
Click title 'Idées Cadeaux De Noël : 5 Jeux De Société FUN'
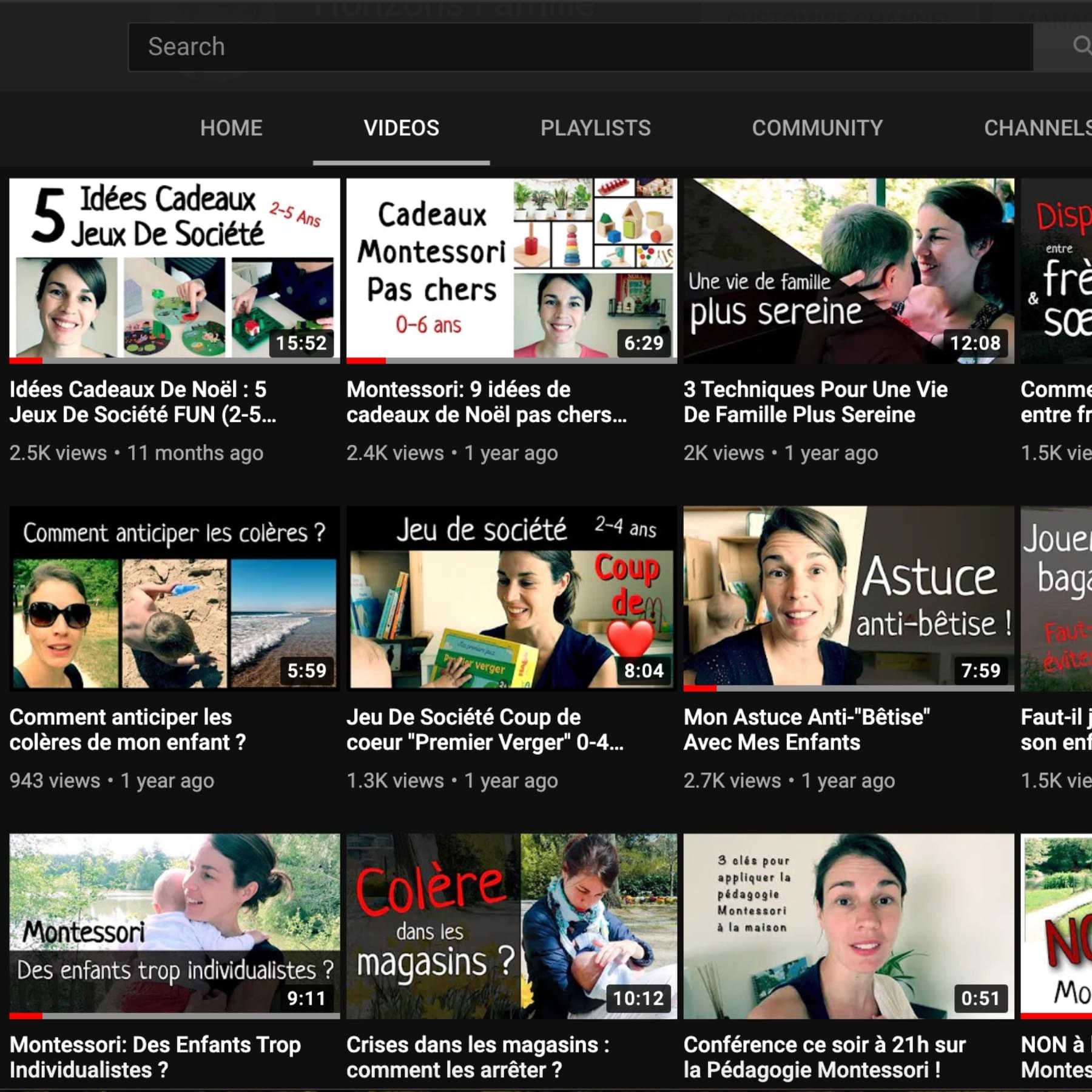tap(143, 402)
